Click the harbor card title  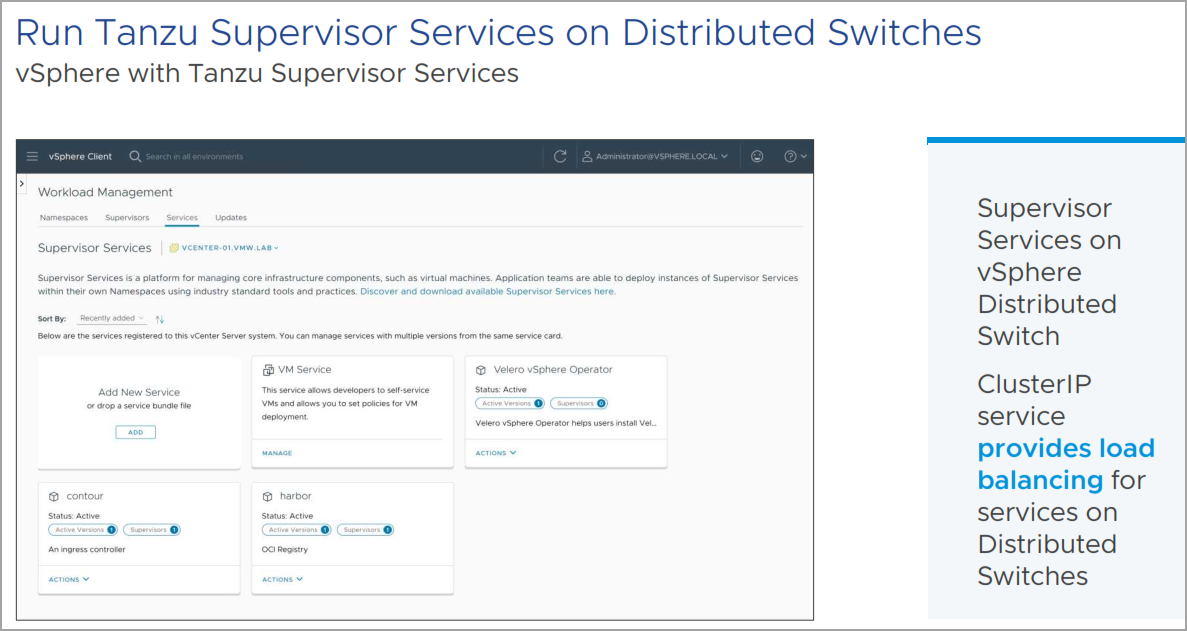(x=296, y=496)
